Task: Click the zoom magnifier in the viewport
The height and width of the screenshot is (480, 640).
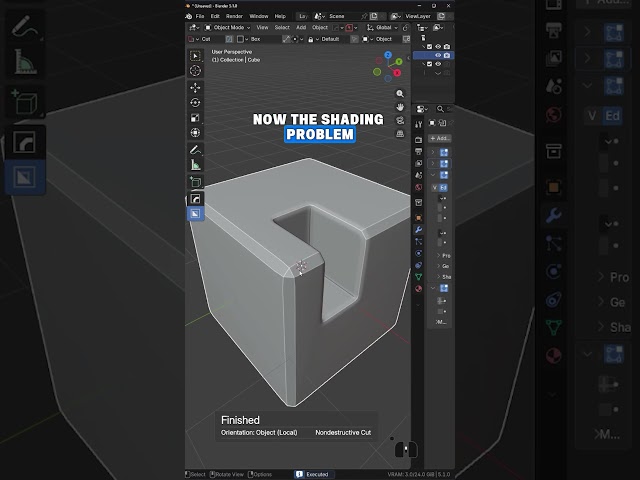Action: point(400,93)
